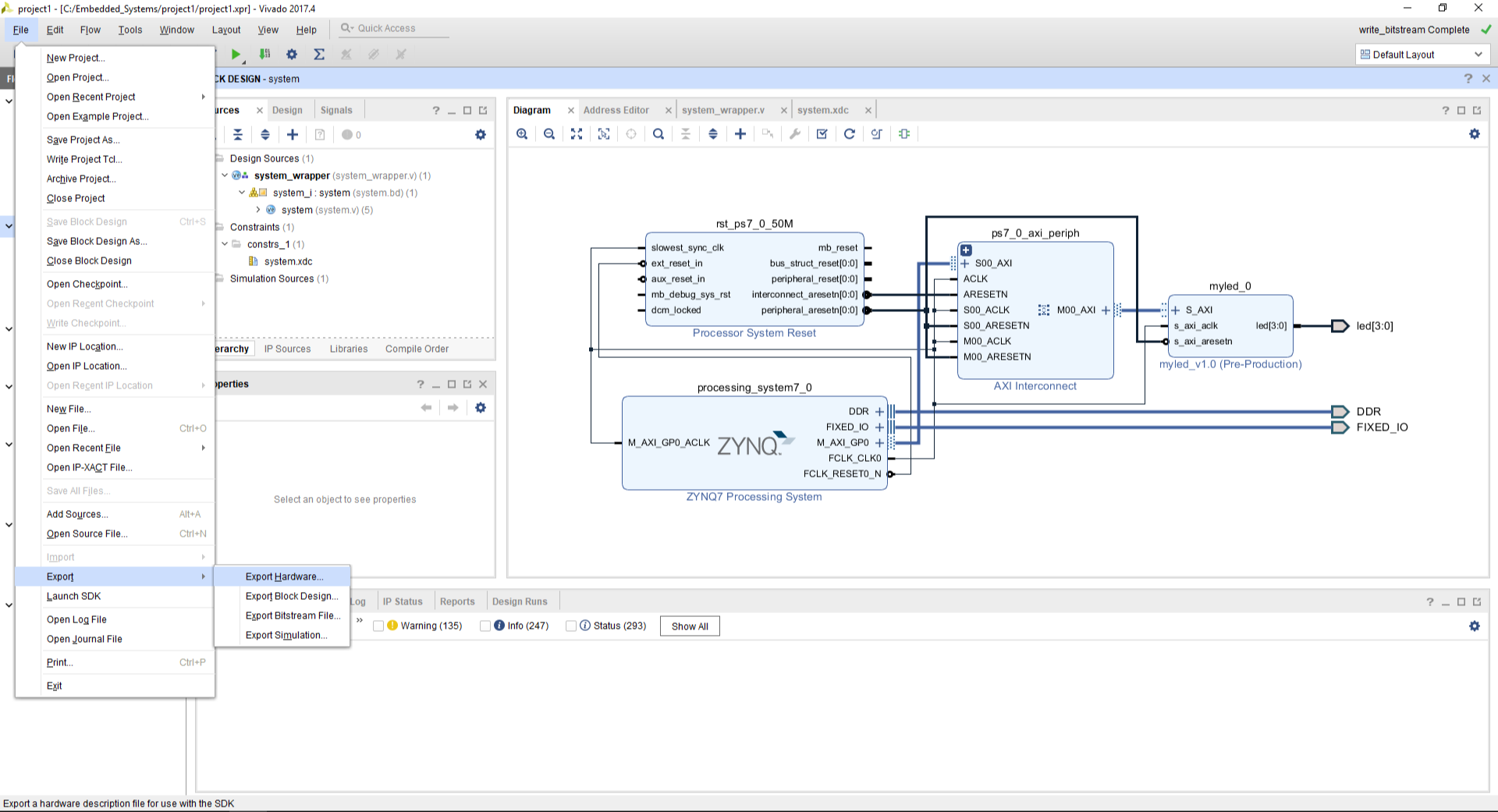The width and height of the screenshot is (1498, 812).
Task: Click Show All button in Messages
Action: (690, 626)
